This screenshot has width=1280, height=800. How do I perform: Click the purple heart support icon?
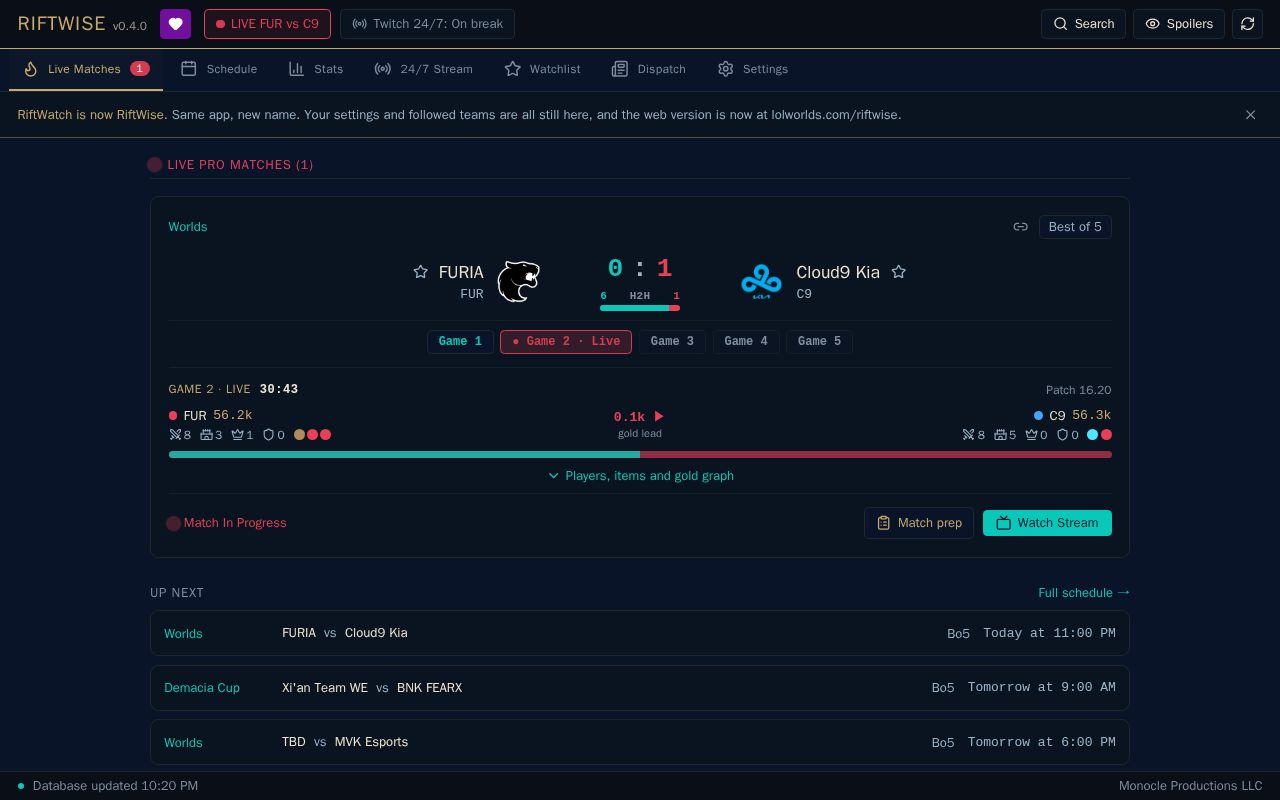tap(175, 24)
